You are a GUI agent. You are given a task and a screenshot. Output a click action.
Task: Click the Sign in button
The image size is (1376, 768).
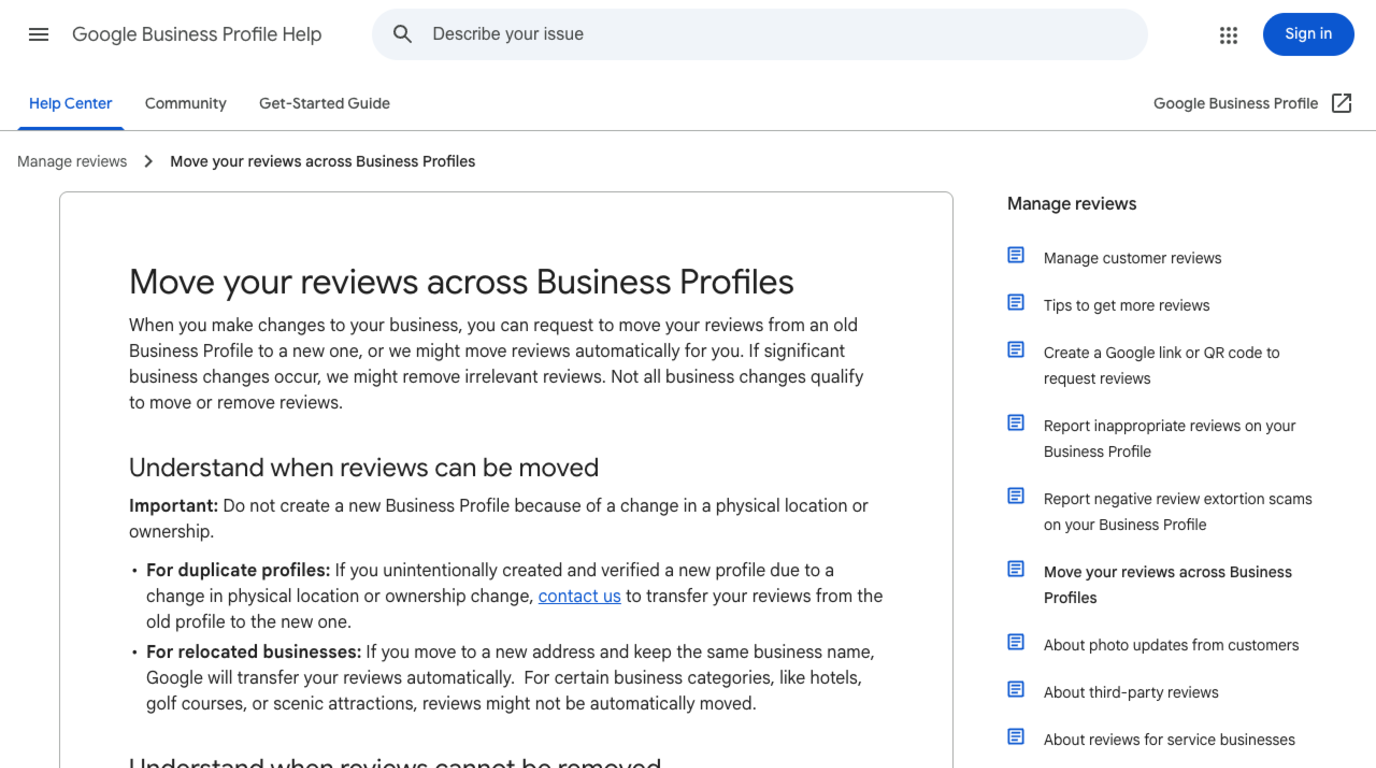1308,34
